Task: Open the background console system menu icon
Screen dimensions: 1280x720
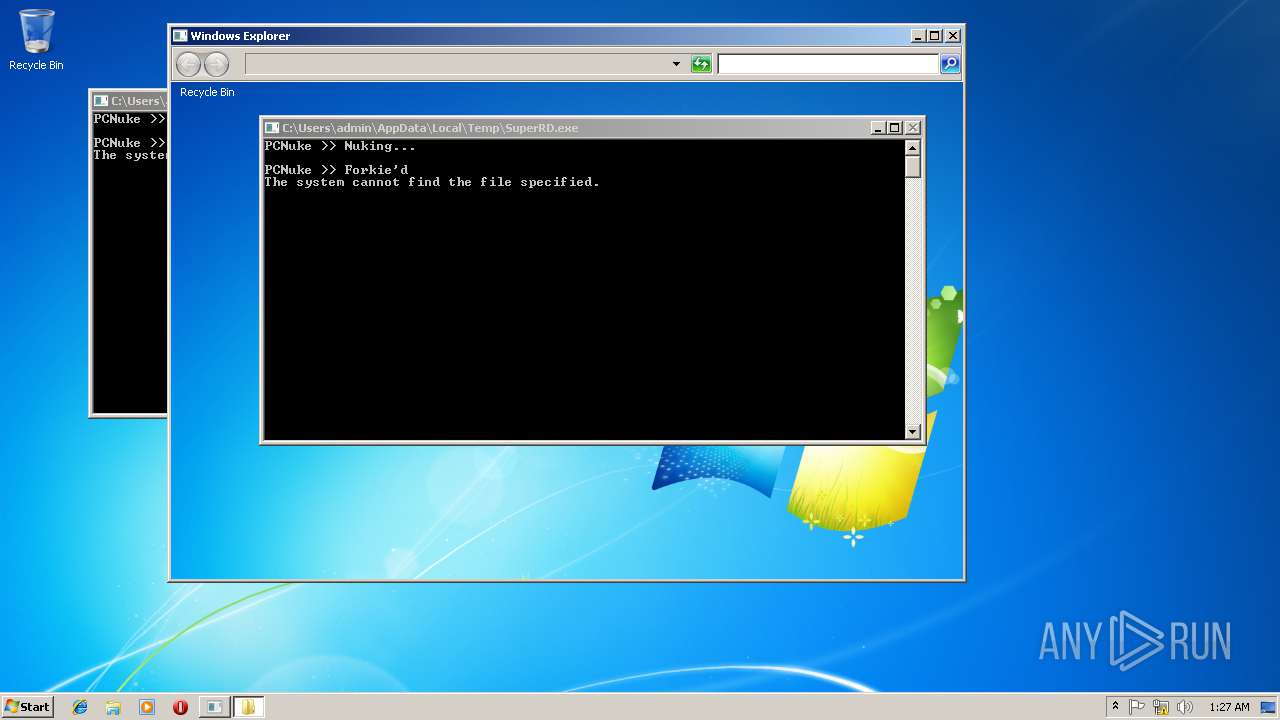Action: pos(101,101)
